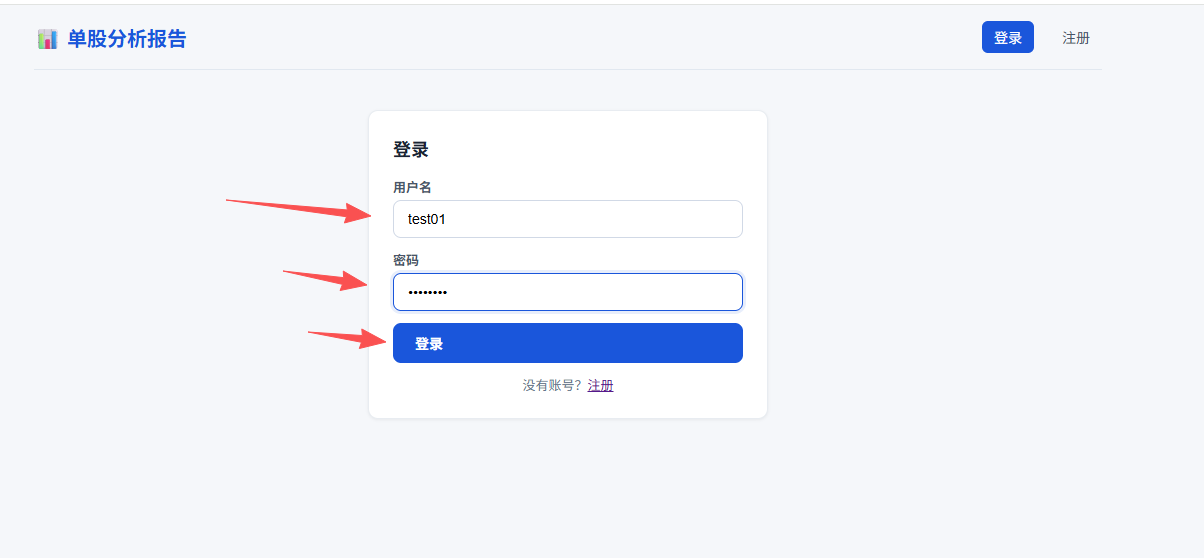Focus the 密码 field with masked dots
This screenshot has width=1204, height=558.
568,292
